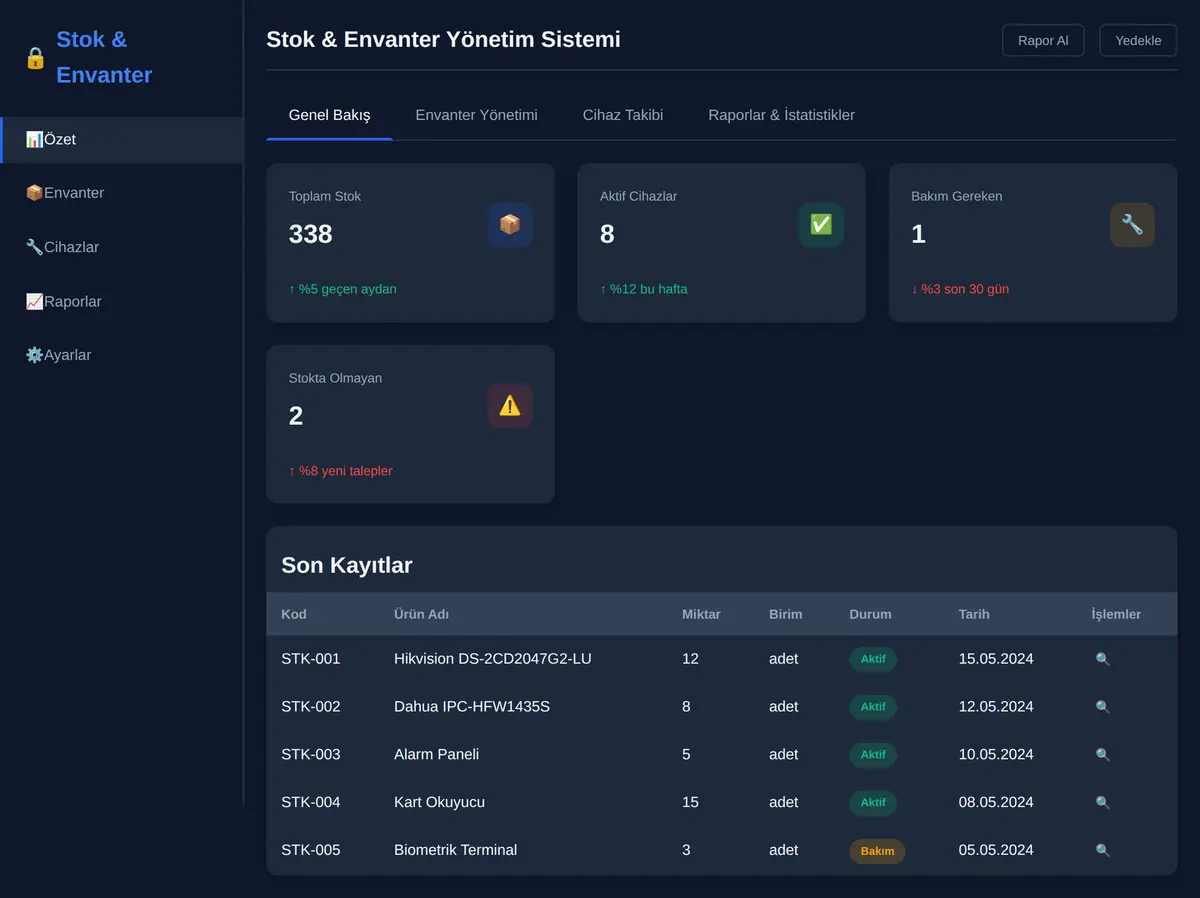Click the Biometrik Terminal product name
The image size is (1200, 898).
point(456,851)
